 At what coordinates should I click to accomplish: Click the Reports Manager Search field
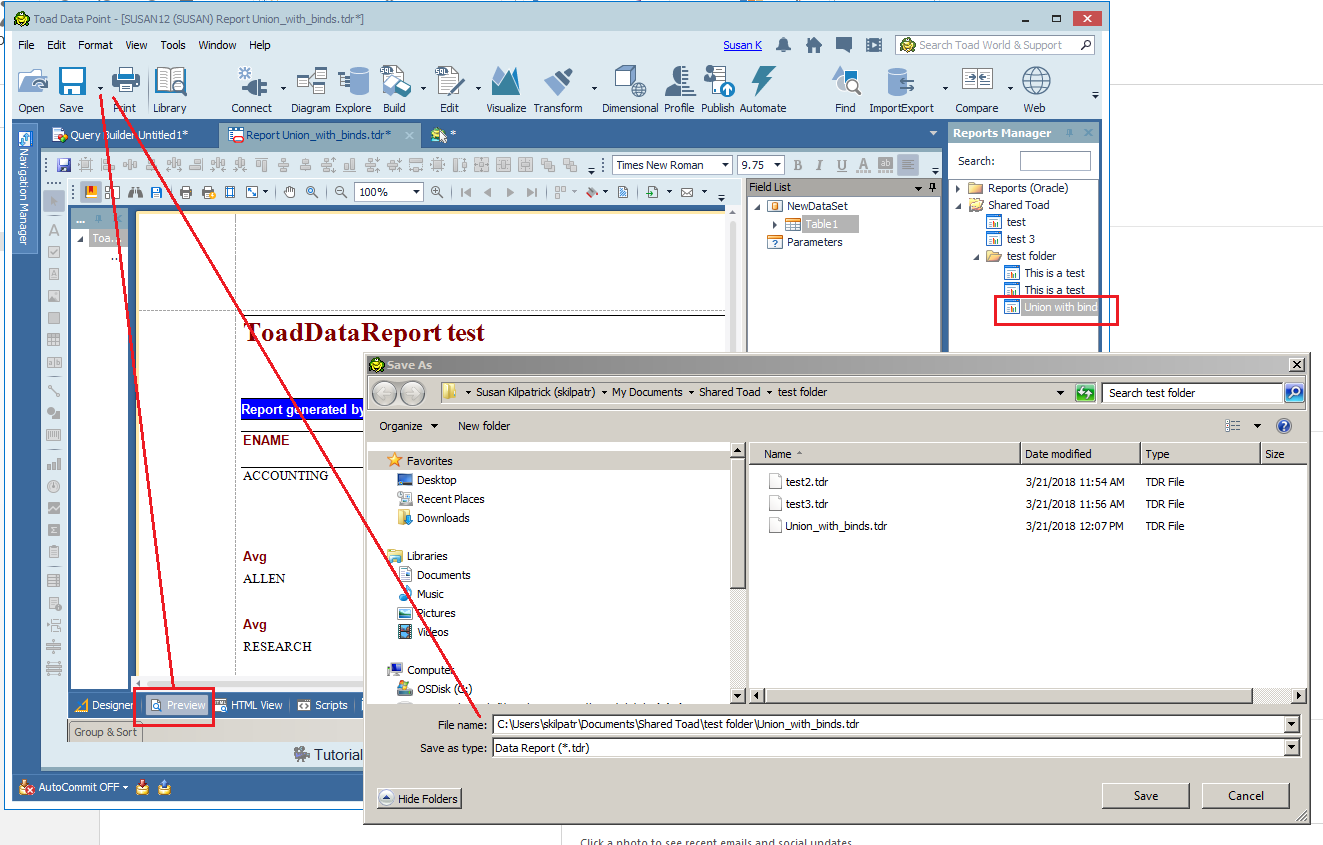(1055, 161)
